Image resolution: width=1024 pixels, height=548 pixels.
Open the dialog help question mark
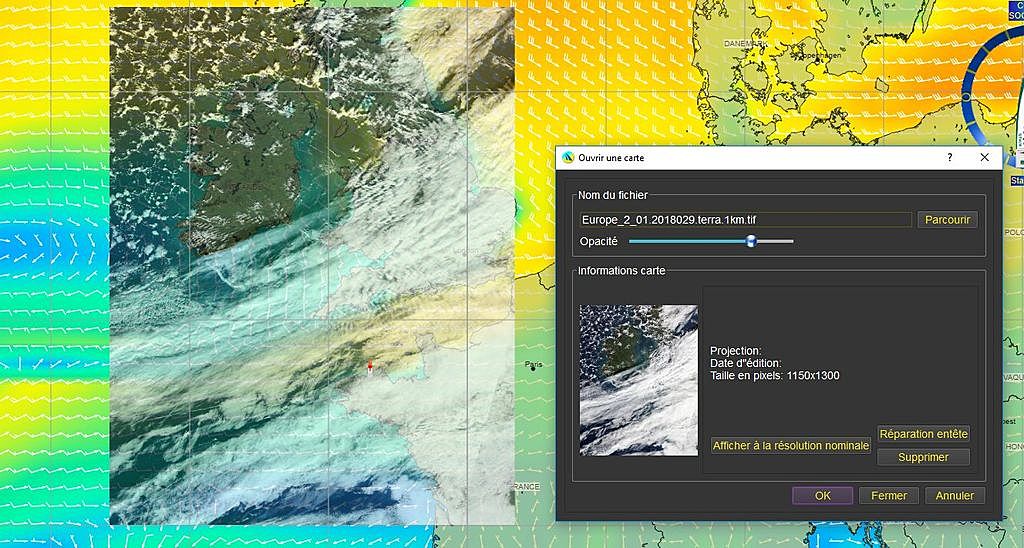[950, 157]
